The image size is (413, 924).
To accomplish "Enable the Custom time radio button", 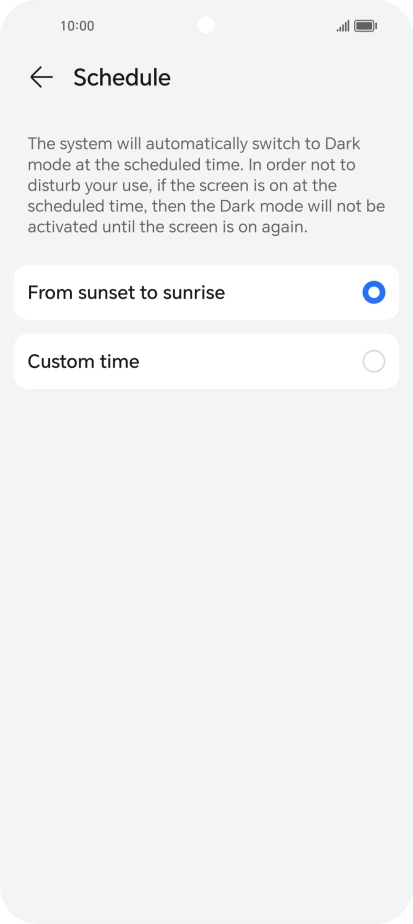I will point(374,361).
